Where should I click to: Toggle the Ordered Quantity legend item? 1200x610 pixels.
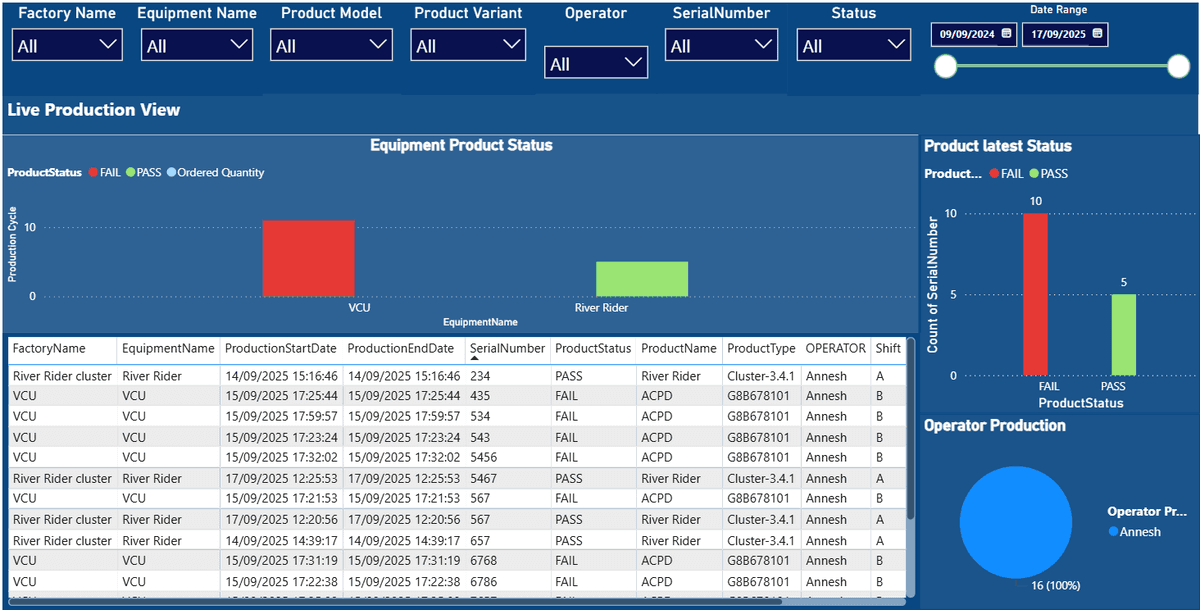click(x=220, y=172)
